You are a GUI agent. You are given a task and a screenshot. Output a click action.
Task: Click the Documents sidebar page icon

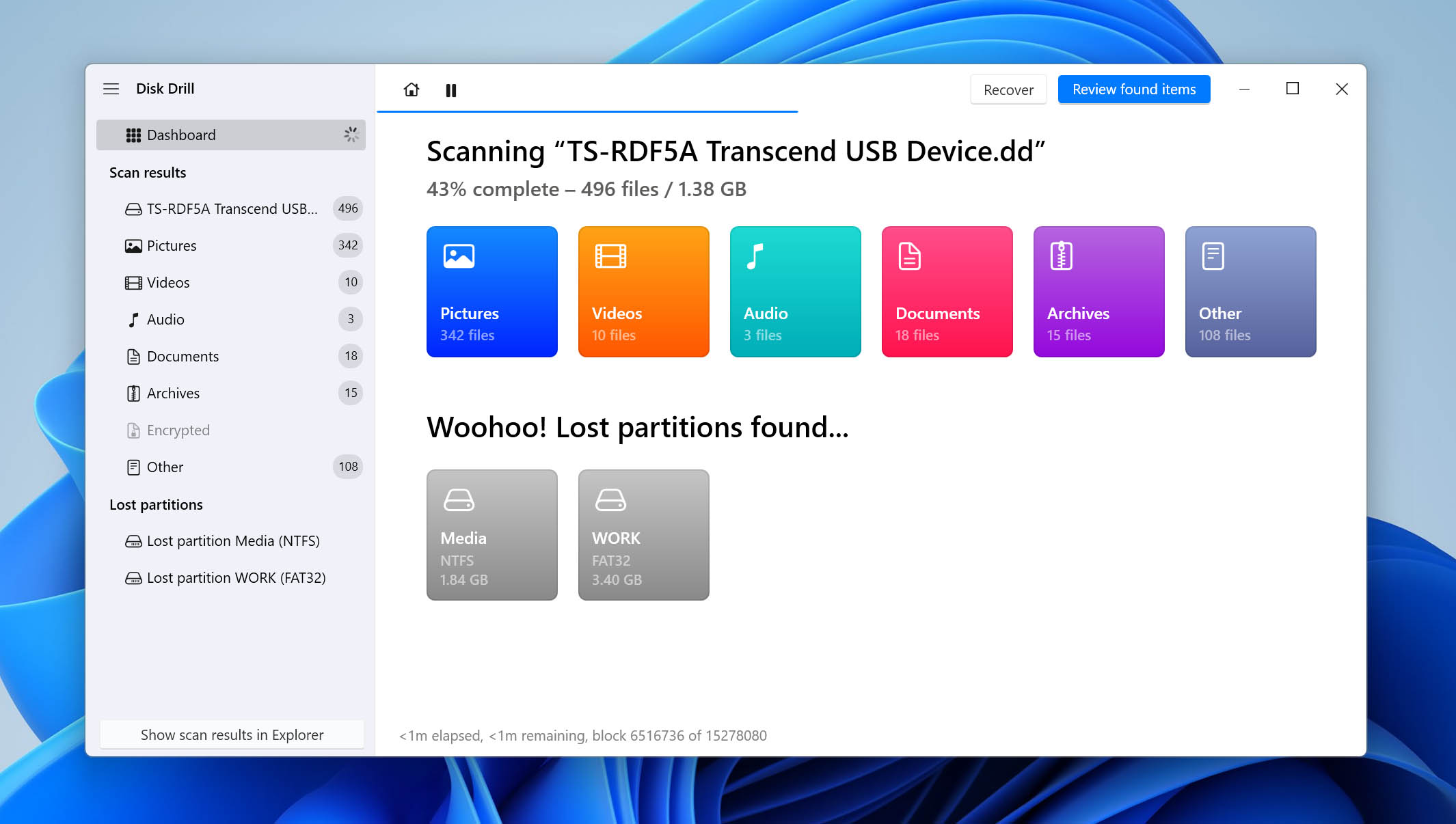tap(133, 357)
